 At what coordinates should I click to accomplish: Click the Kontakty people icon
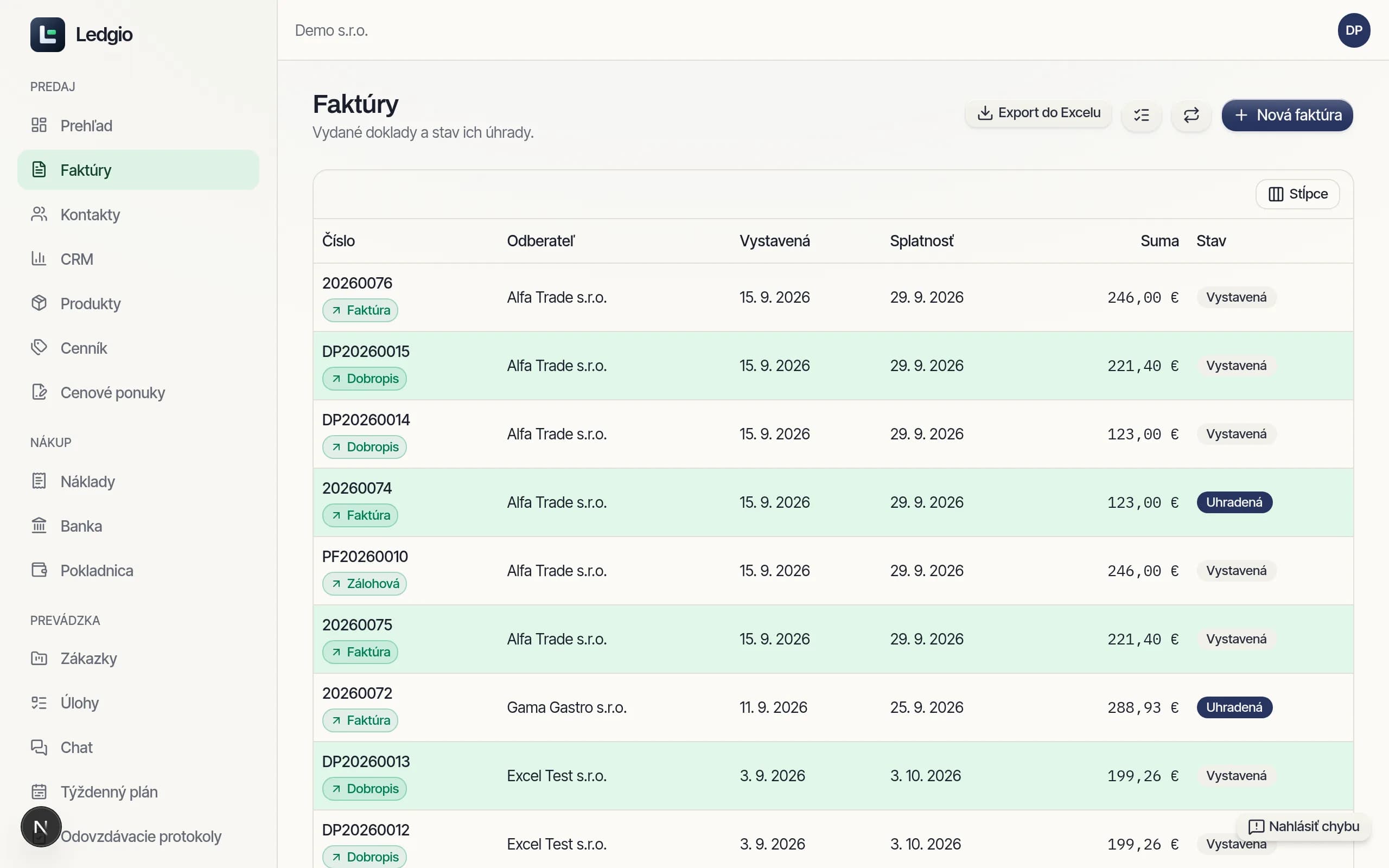(39, 214)
